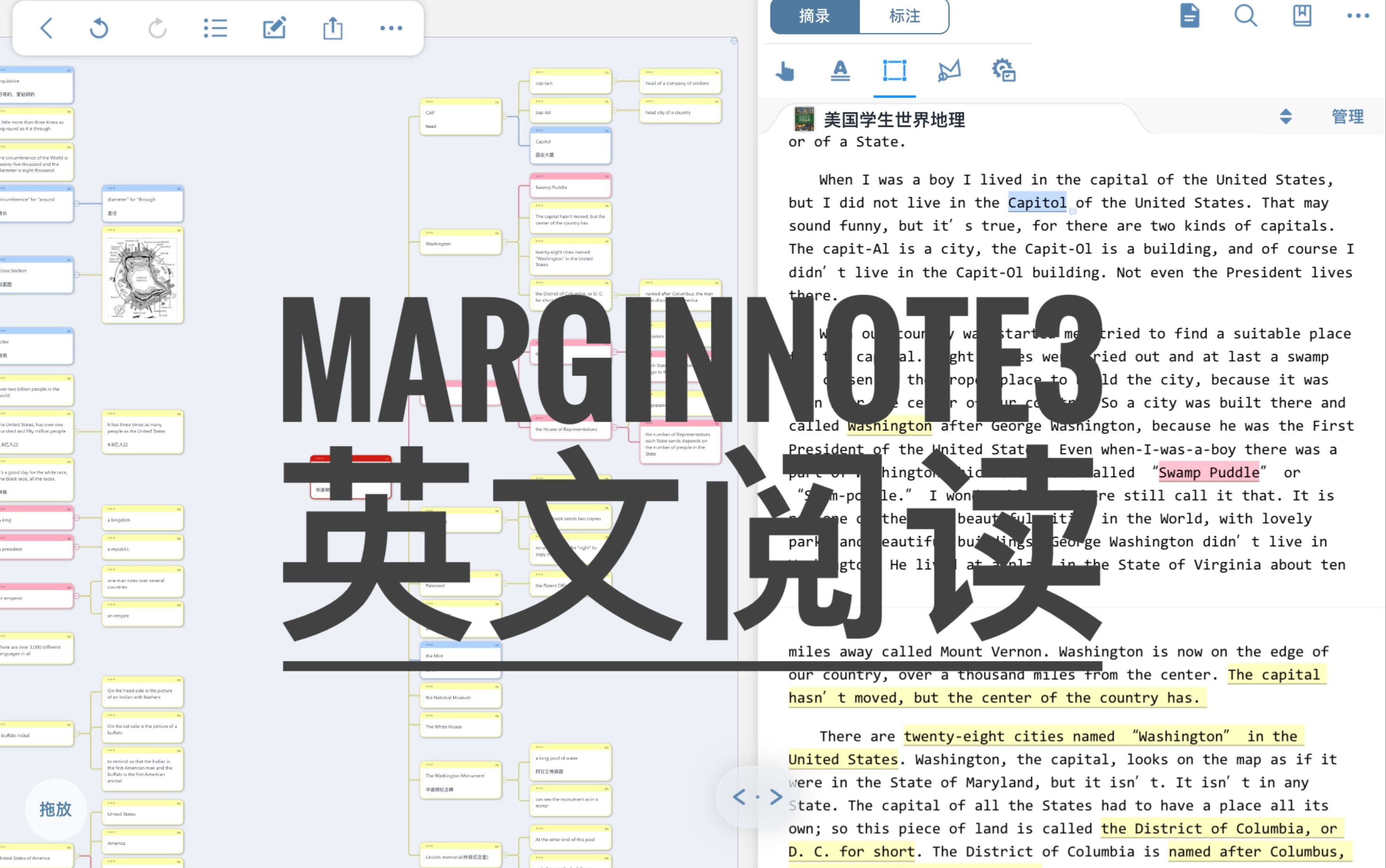Select 'the House of Representatives' node

coord(570,428)
